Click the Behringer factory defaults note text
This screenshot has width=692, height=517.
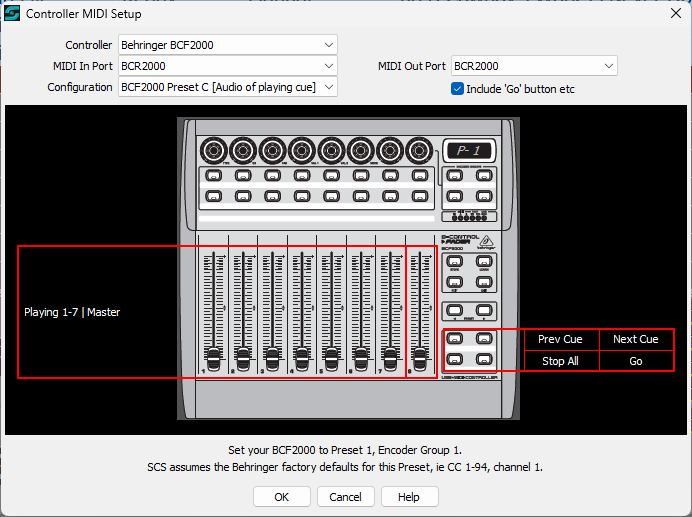(x=345, y=467)
